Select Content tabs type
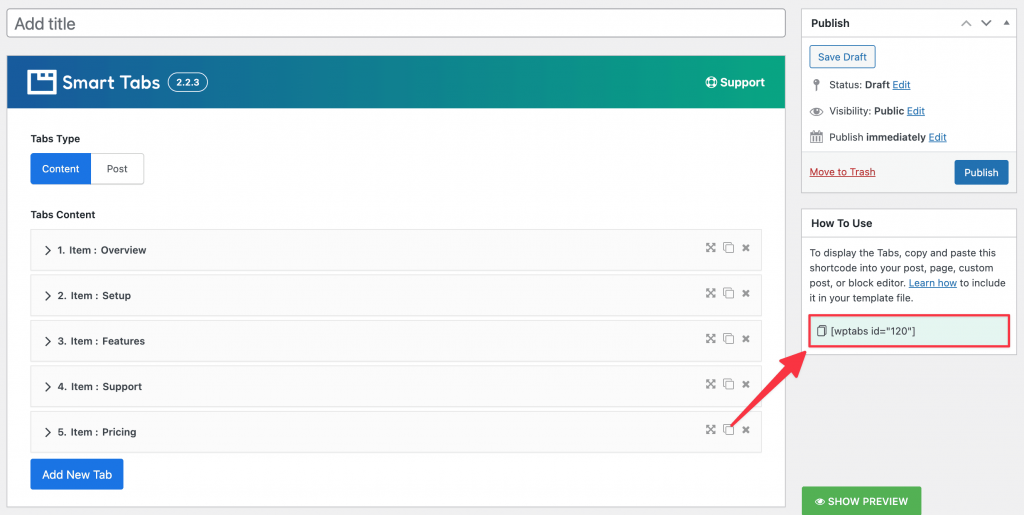This screenshot has width=1024, height=515. [61, 169]
